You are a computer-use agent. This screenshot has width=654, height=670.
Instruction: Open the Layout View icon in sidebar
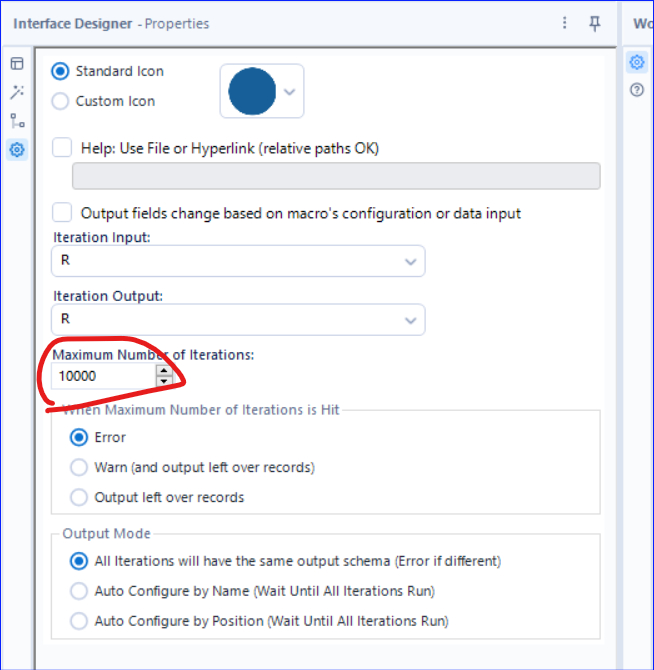click(17, 64)
